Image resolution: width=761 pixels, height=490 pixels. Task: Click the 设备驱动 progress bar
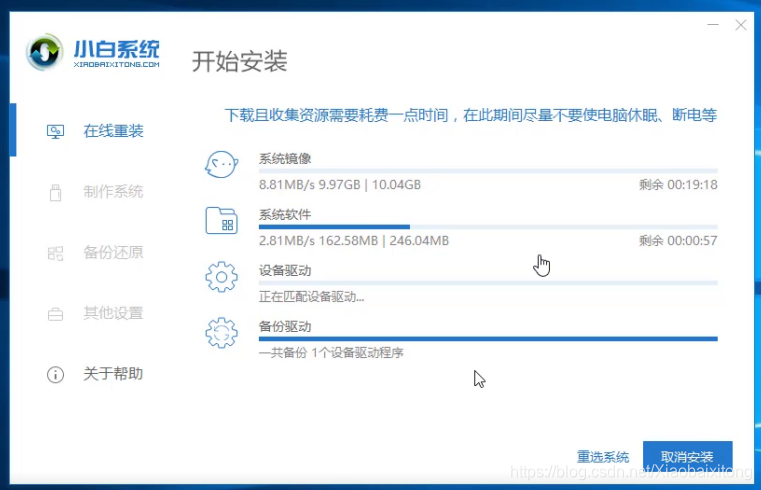[488, 283]
